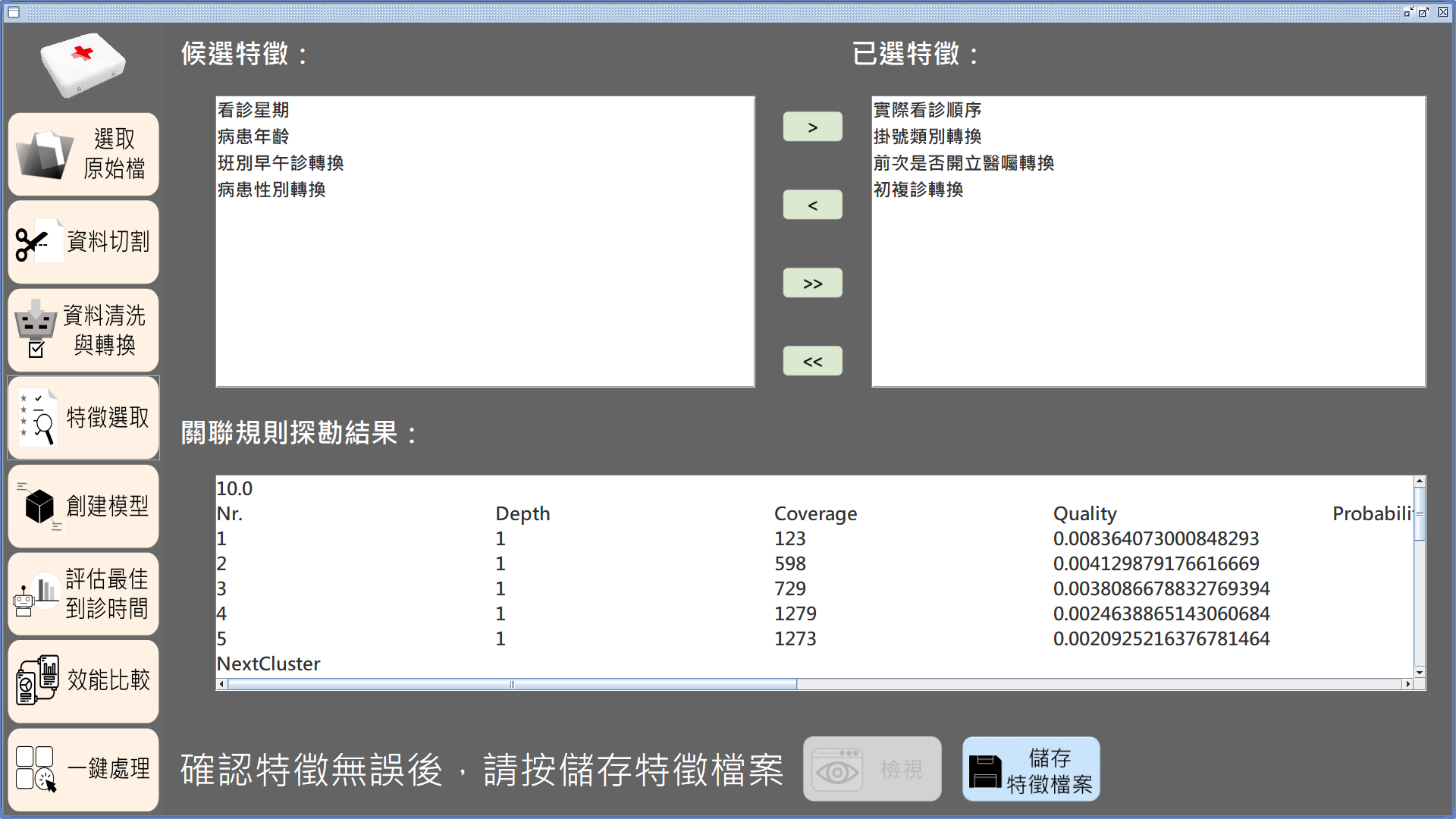Select 實際看診順序 in selected features list
The height and width of the screenshot is (819, 1456).
tap(927, 110)
